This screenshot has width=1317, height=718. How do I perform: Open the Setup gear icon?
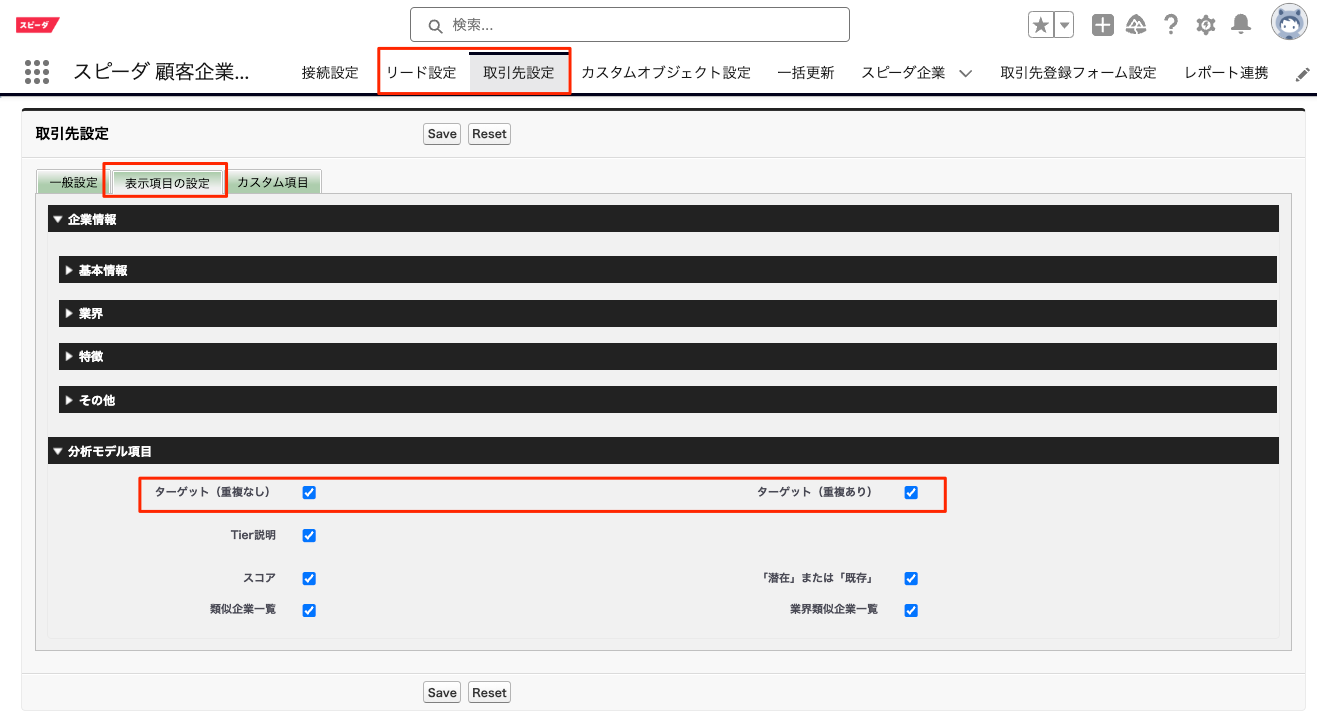[1206, 25]
